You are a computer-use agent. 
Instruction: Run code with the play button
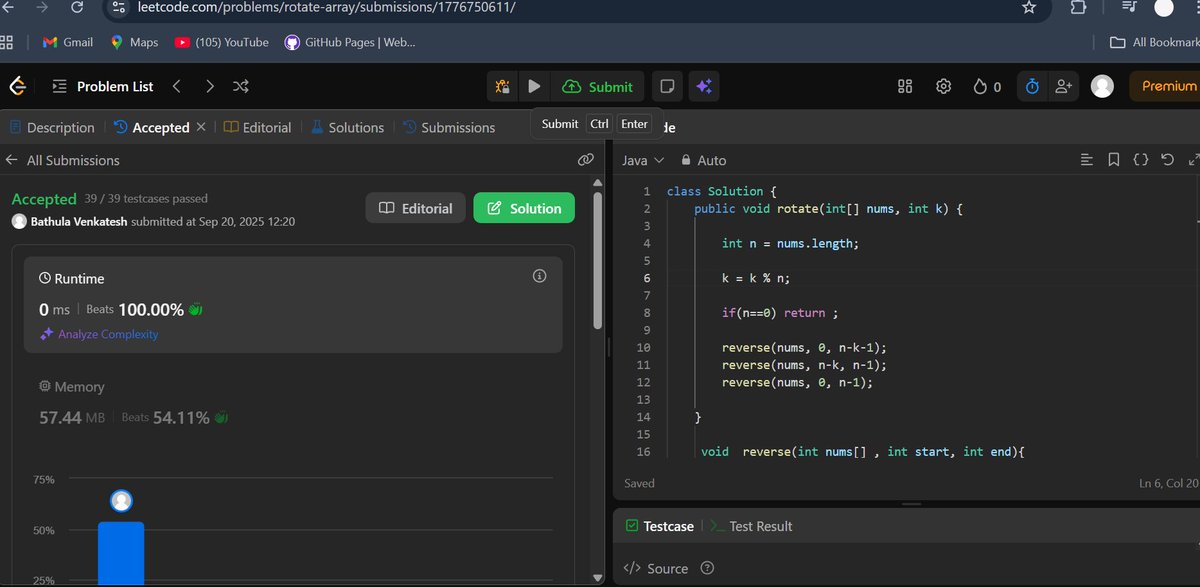pyautogui.click(x=534, y=87)
